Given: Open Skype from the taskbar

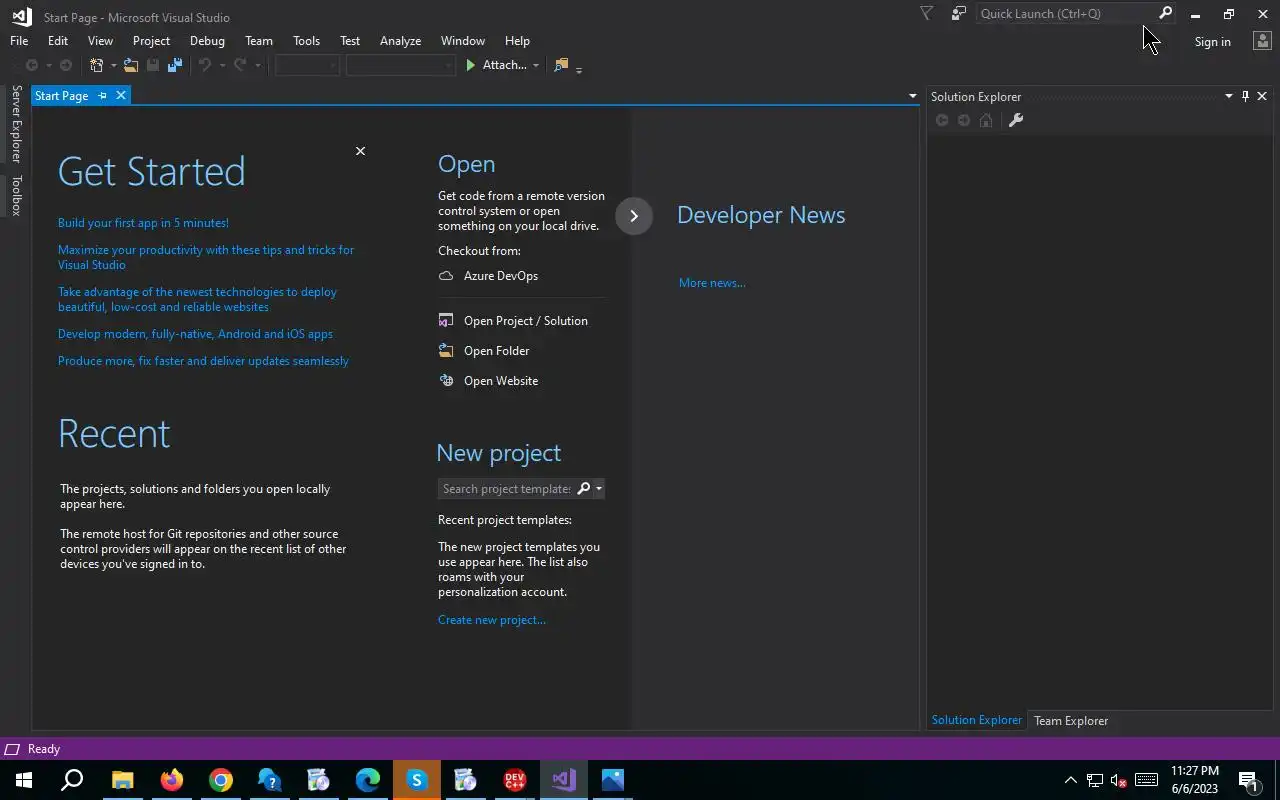Looking at the screenshot, I should (x=417, y=780).
